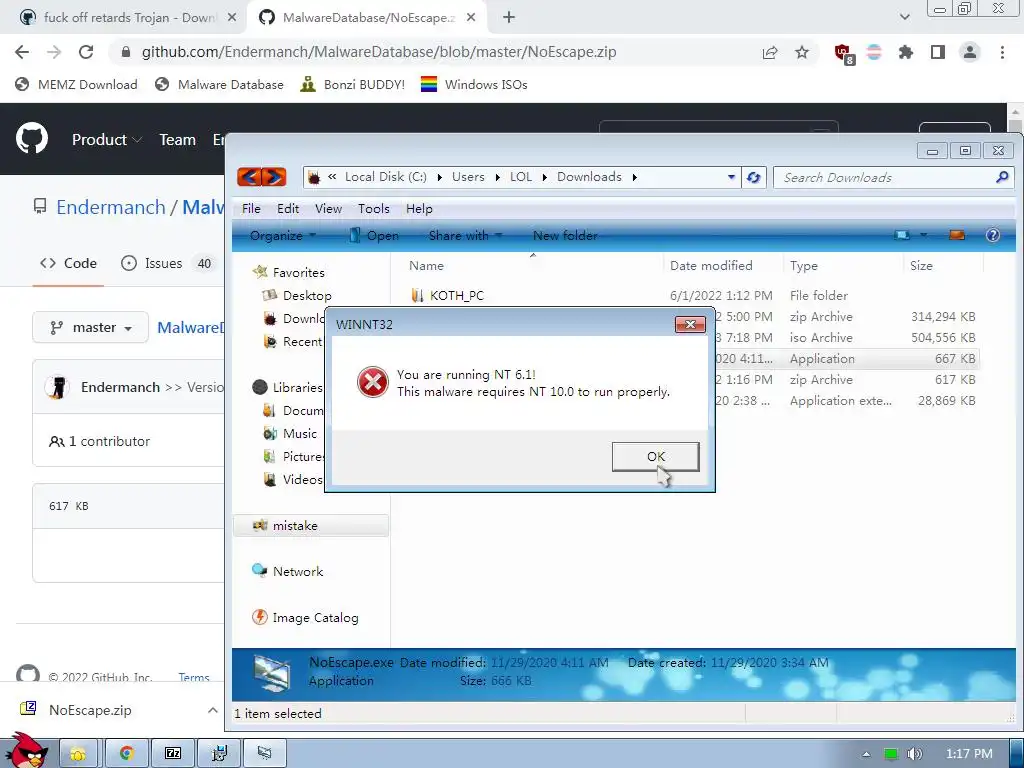Select the KOTH_PC folder
This screenshot has width=1024, height=768.
pyautogui.click(x=456, y=295)
